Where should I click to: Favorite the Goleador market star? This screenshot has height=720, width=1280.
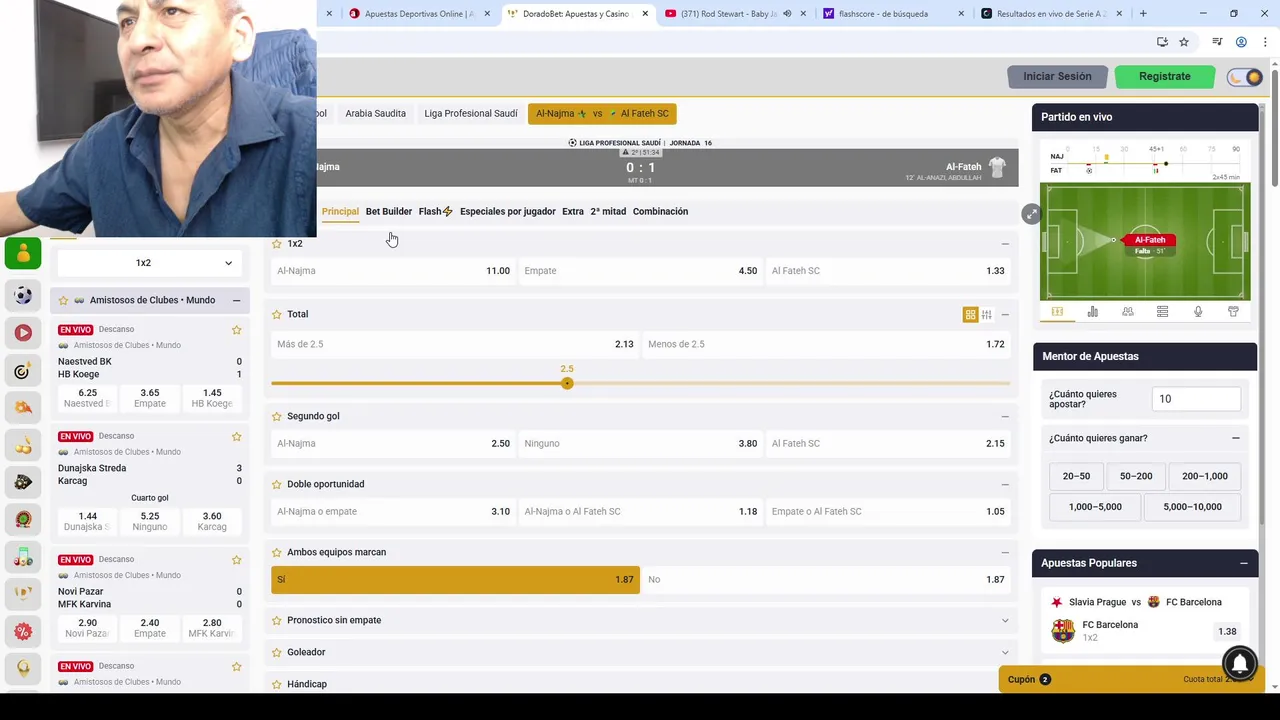[x=277, y=652]
